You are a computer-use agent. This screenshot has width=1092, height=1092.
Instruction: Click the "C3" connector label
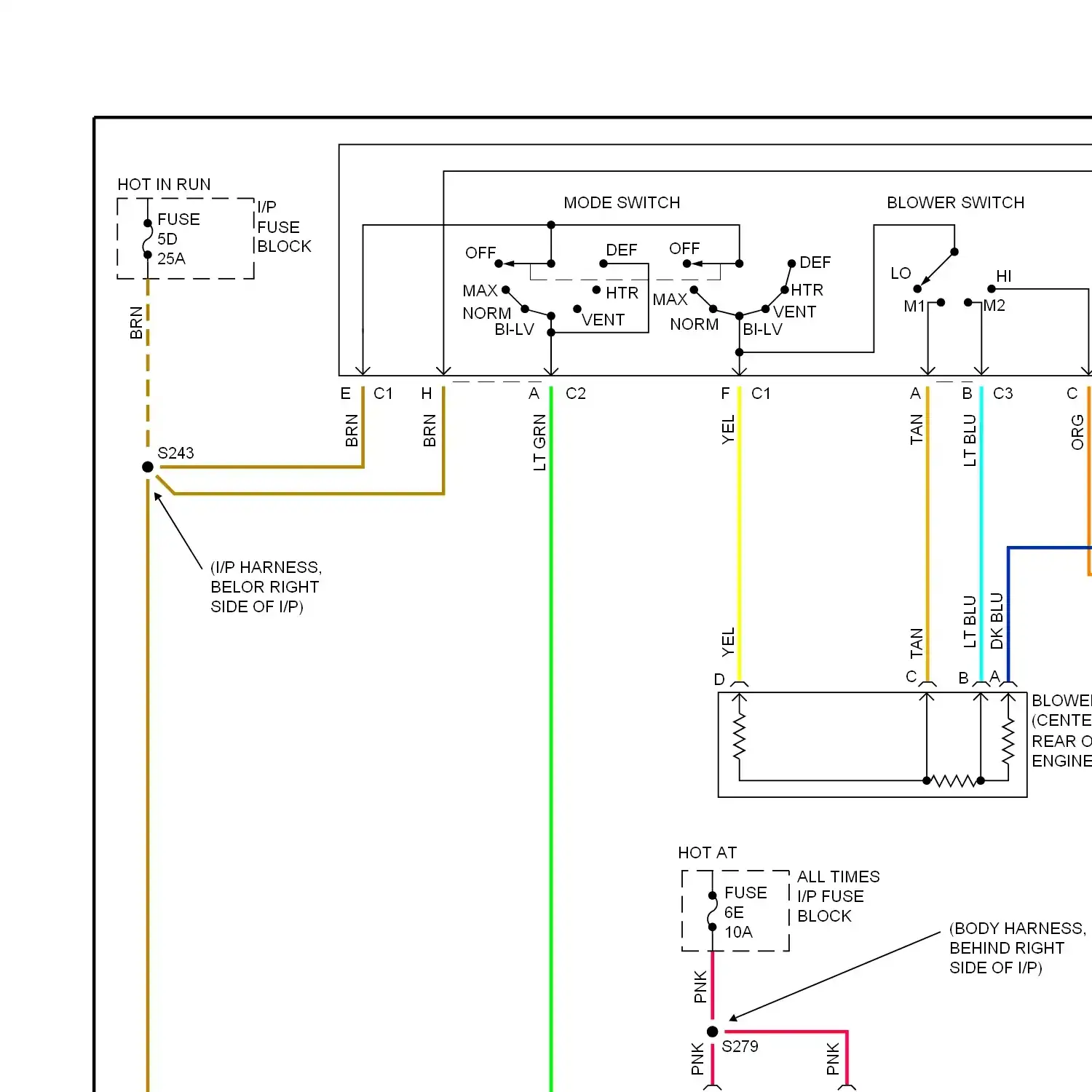point(1002,393)
